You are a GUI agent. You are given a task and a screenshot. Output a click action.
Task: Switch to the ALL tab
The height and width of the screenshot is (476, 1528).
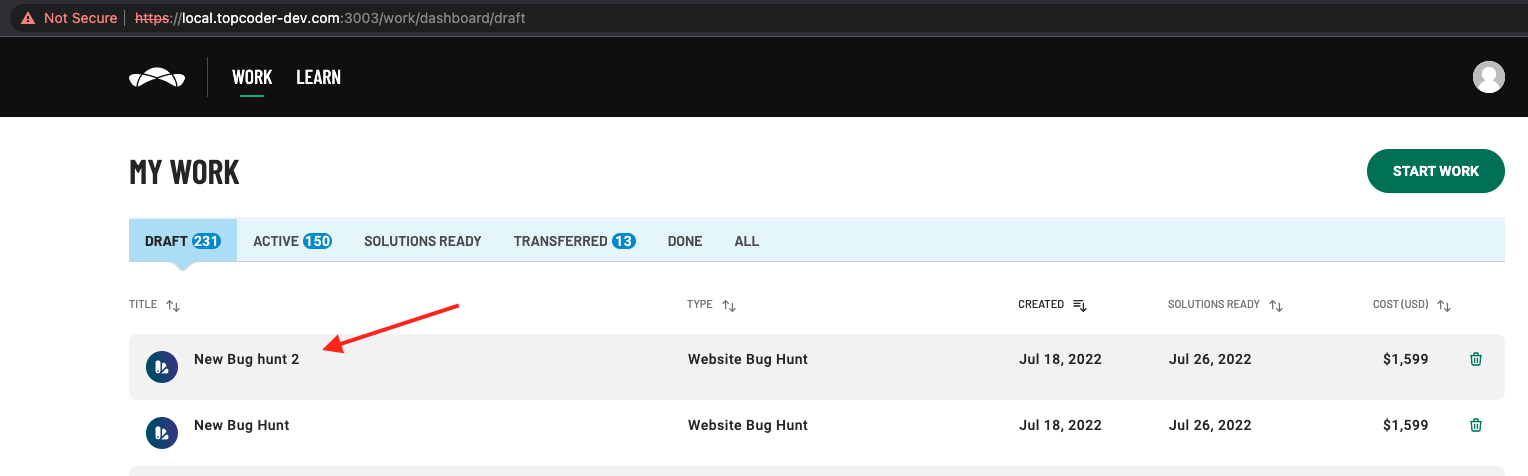pyautogui.click(x=747, y=241)
